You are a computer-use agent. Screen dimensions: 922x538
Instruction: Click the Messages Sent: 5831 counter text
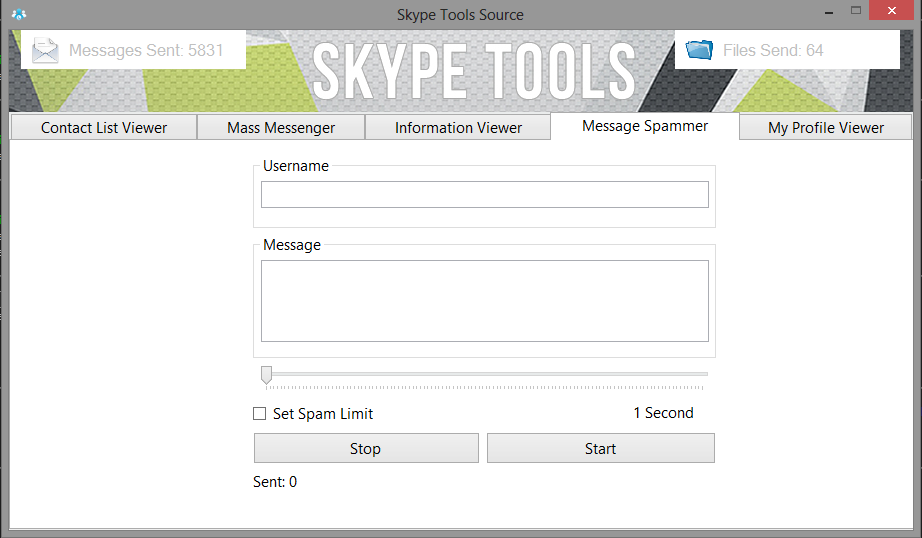(146, 51)
